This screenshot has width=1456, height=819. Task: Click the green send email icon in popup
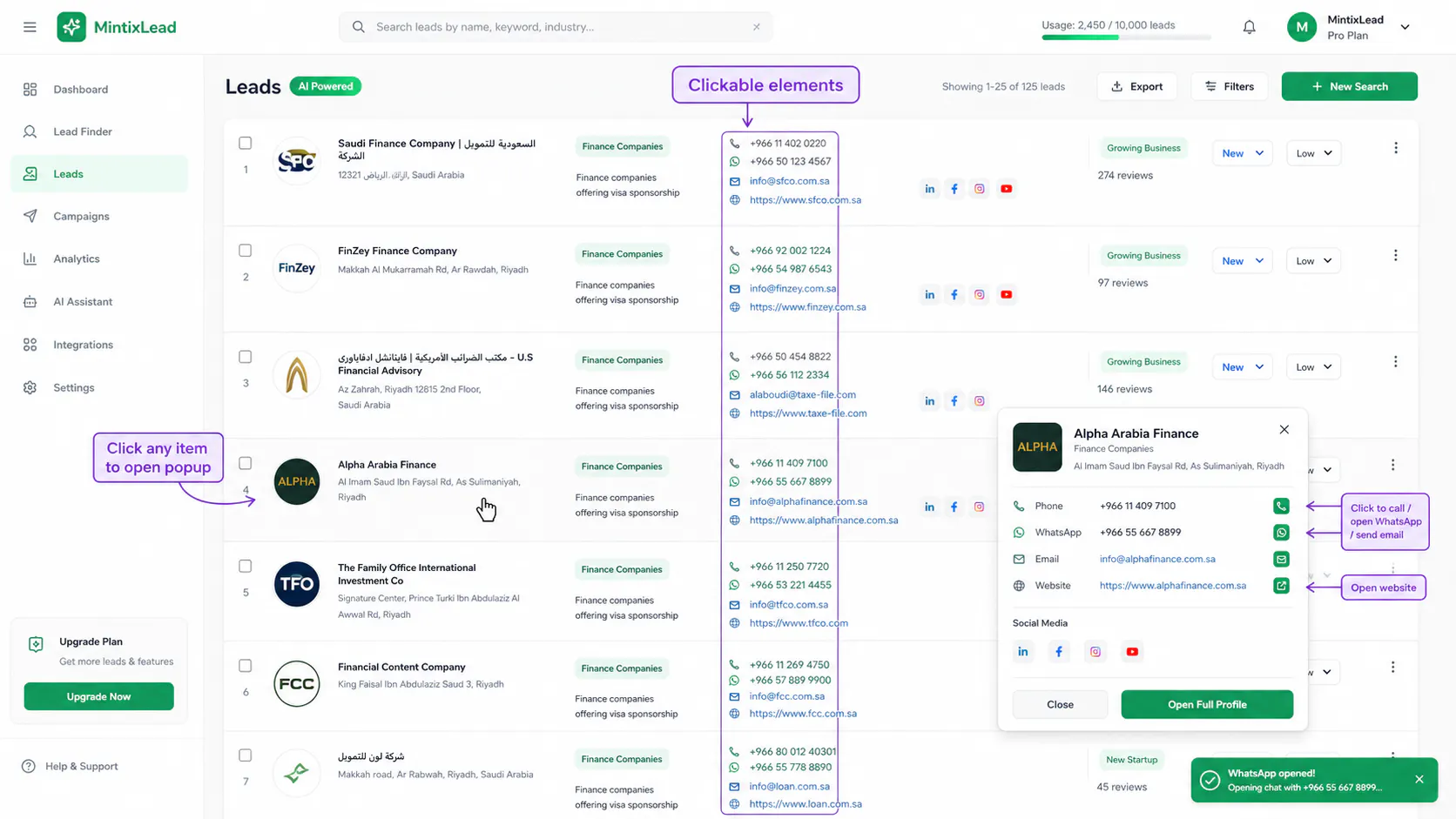[1281, 559]
